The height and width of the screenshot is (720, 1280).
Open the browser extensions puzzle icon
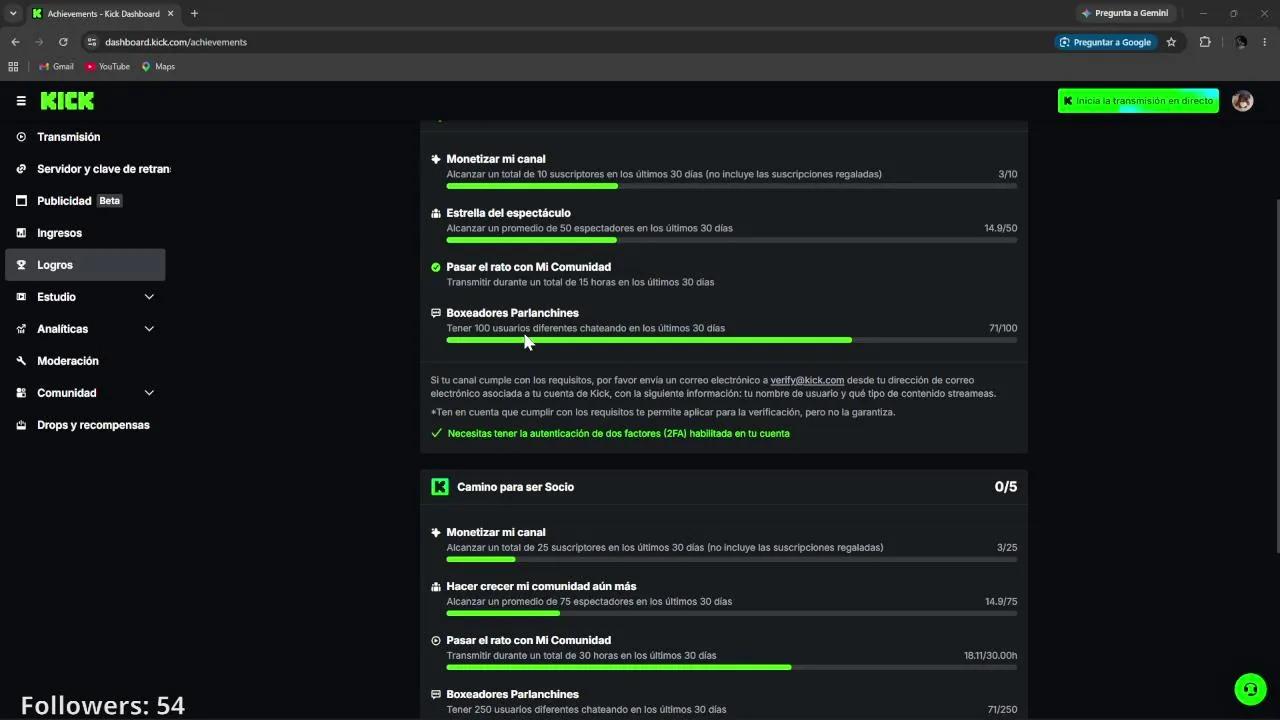pos(1204,42)
